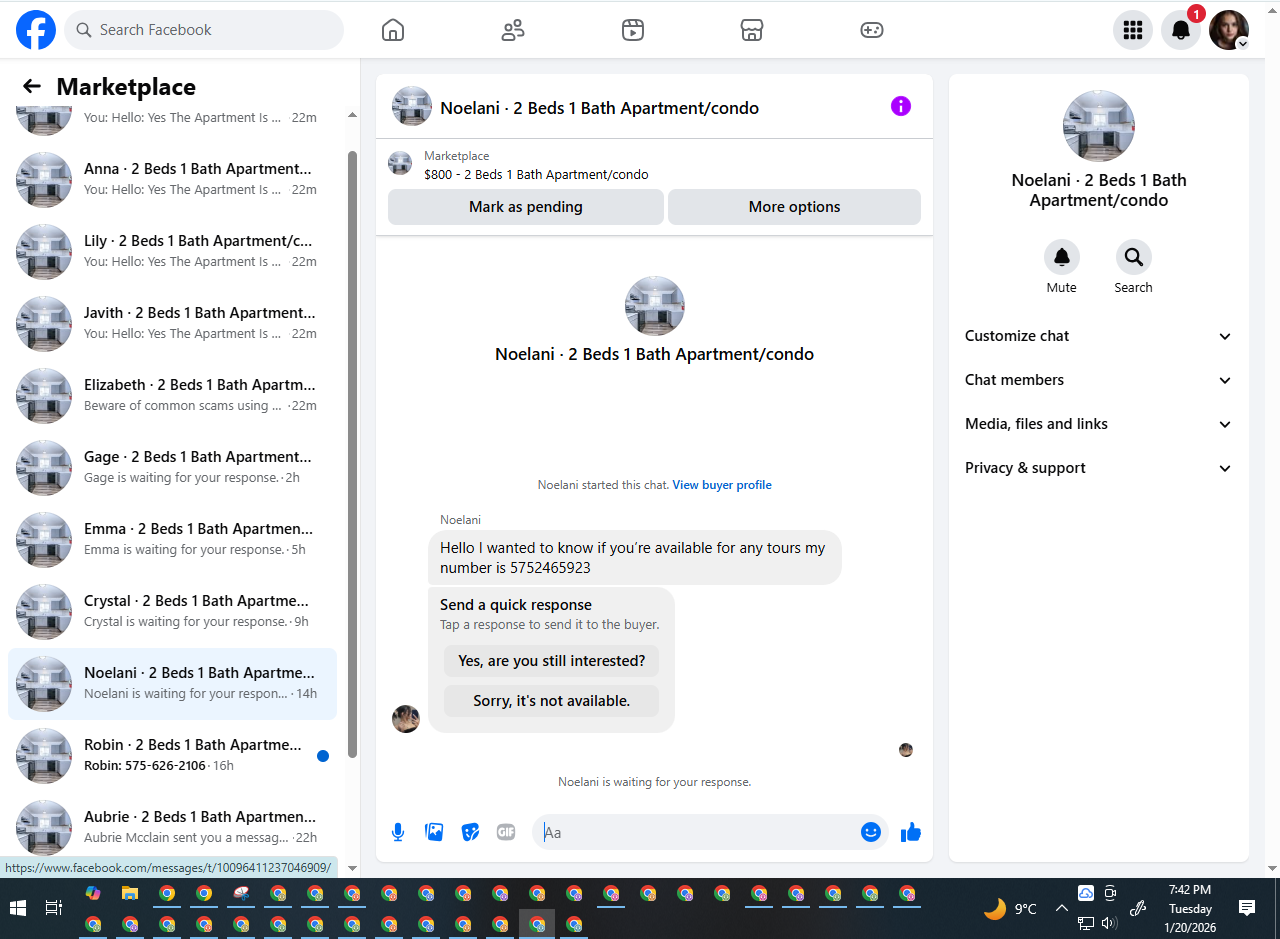Click the Aa message input field
Screen dimensions: 1280x939
pyautogui.click(x=697, y=832)
